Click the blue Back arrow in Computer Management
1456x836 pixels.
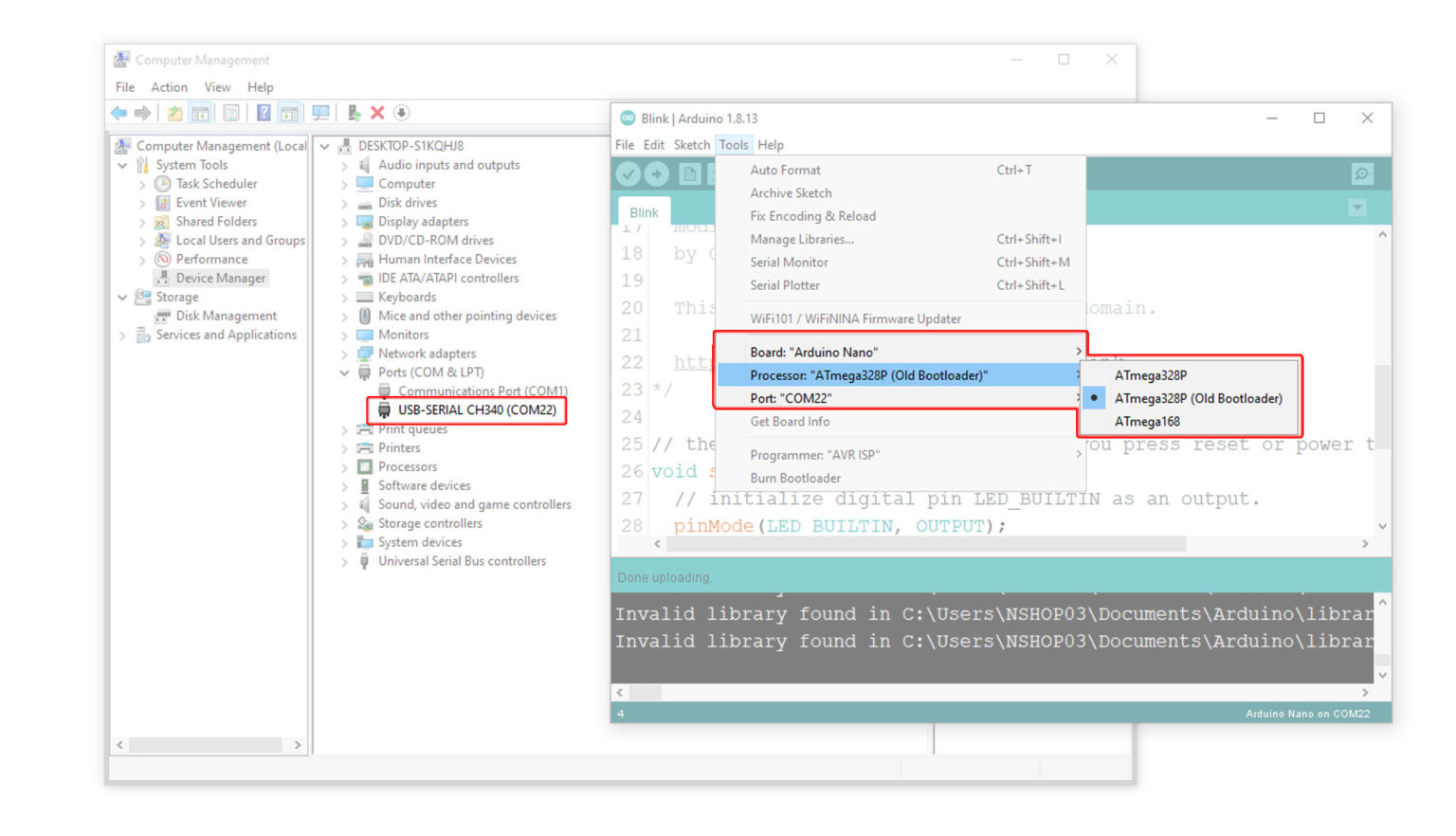pyautogui.click(x=119, y=113)
